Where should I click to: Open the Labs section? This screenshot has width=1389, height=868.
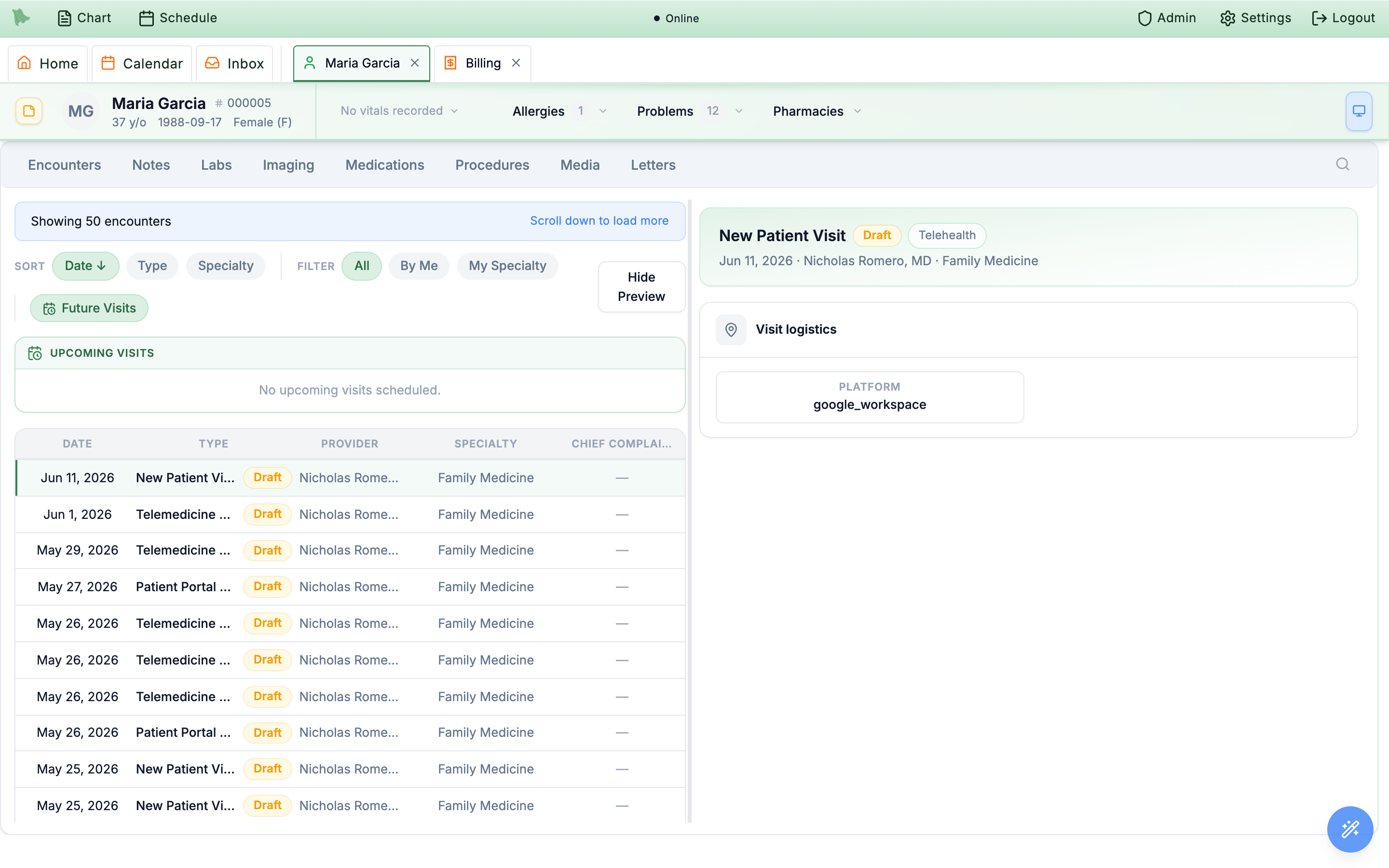(217, 165)
